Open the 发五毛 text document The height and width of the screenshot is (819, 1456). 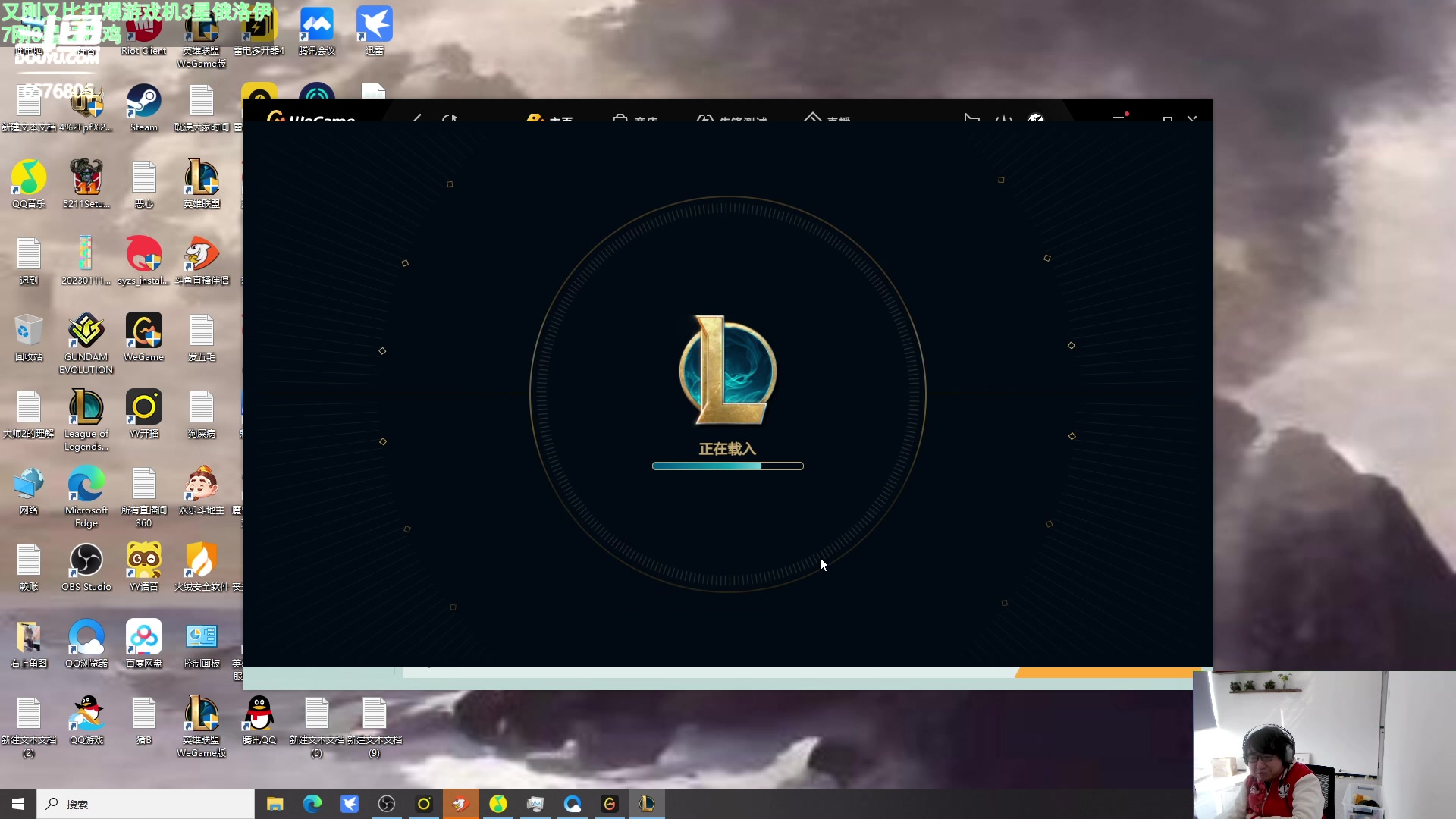point(201,337)
